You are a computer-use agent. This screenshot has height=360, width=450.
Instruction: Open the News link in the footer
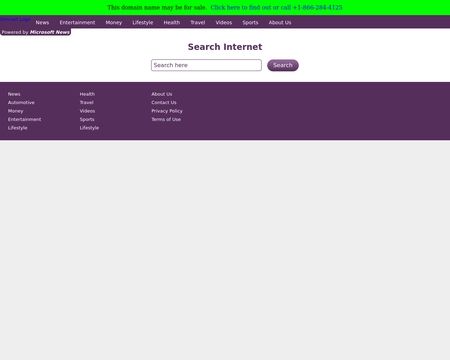point(14,94)
